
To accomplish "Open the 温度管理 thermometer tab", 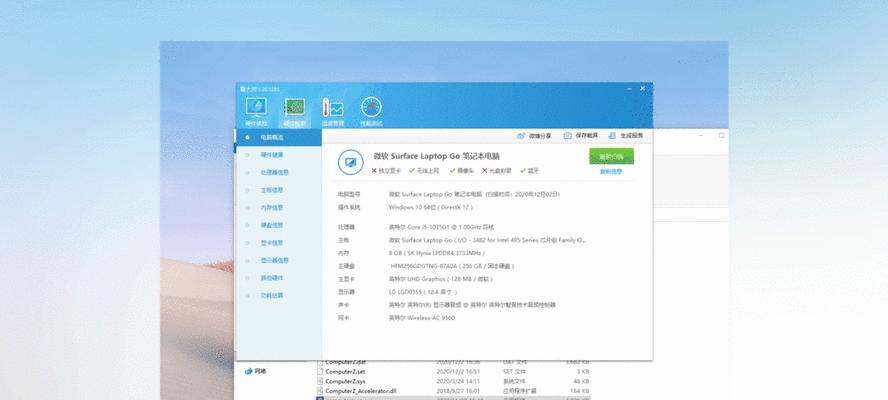I will tap(333, 112).
